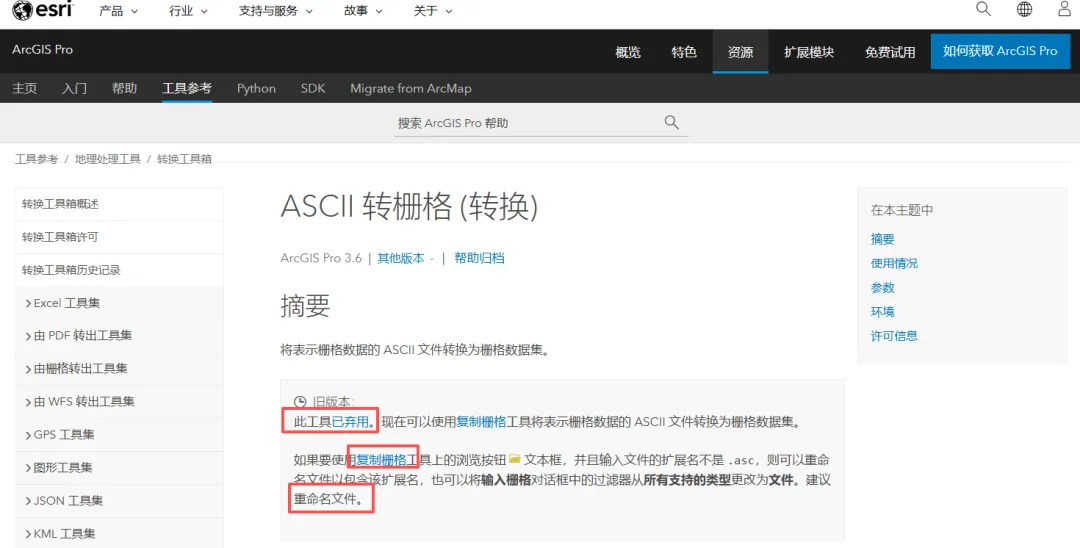Click the 摘要 section heading in the article
This screenshot has height=548, width=1080.
point(305,306)
